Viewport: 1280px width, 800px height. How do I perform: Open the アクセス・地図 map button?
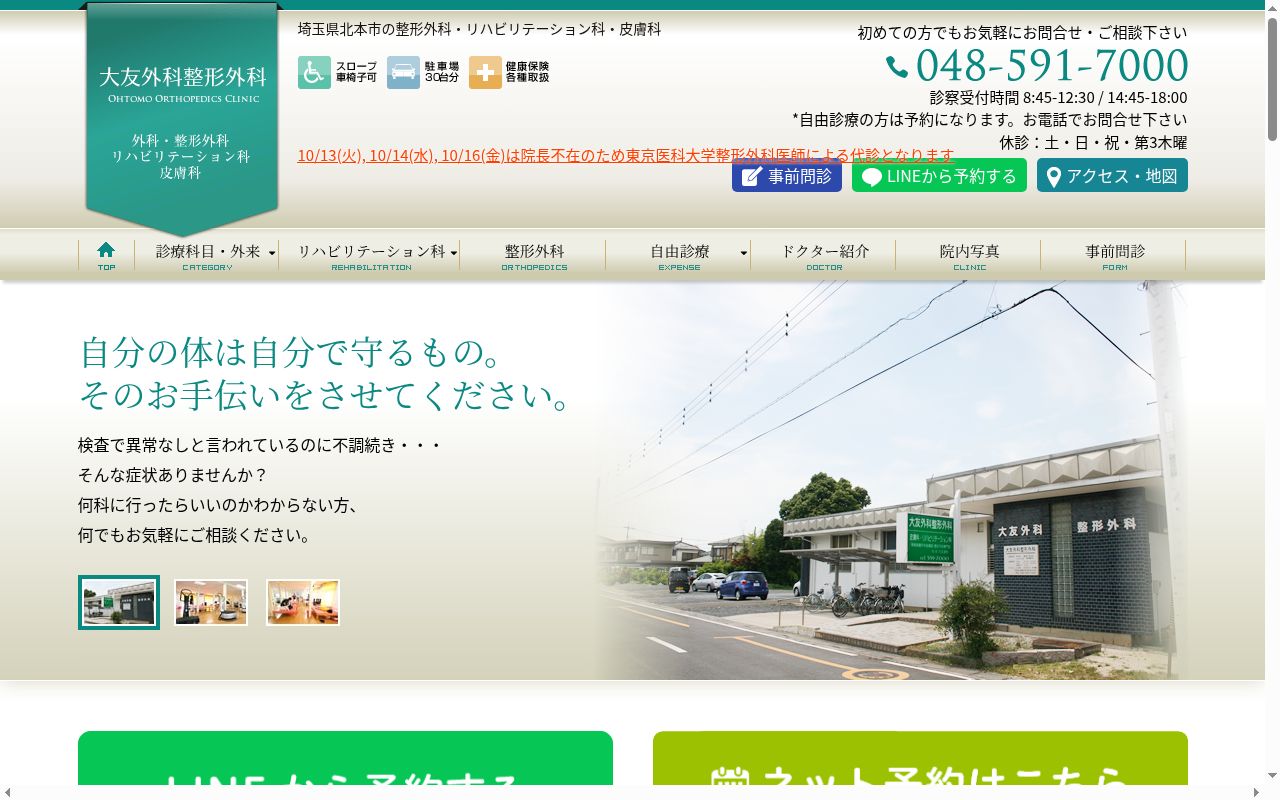(x=1112, y=175)
